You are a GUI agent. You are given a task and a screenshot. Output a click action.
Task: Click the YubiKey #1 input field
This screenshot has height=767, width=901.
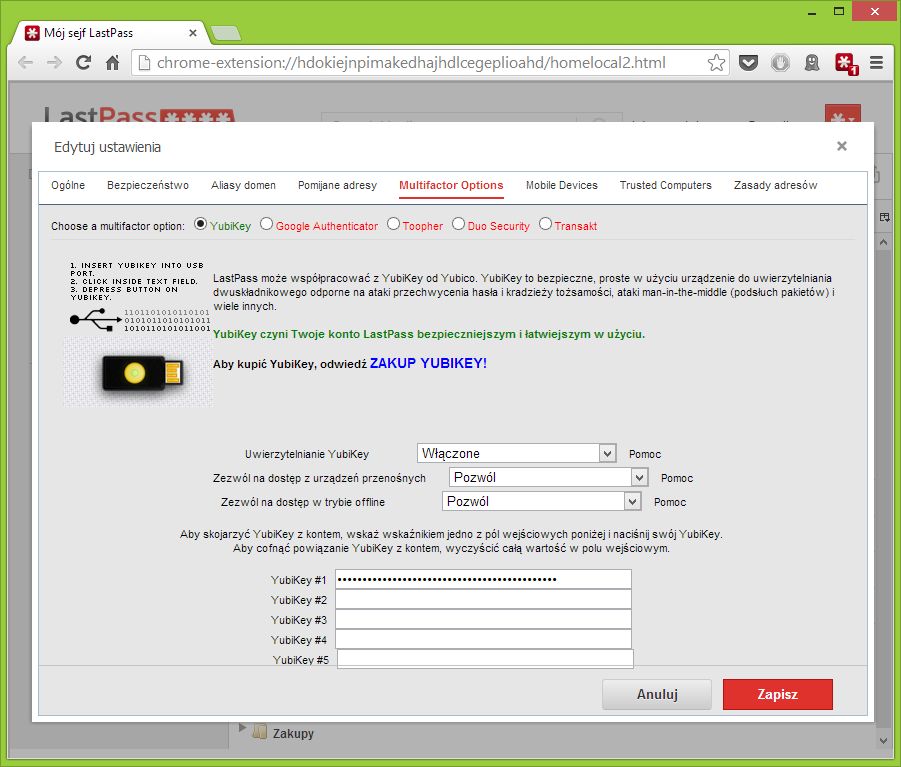tap(483, 579)
